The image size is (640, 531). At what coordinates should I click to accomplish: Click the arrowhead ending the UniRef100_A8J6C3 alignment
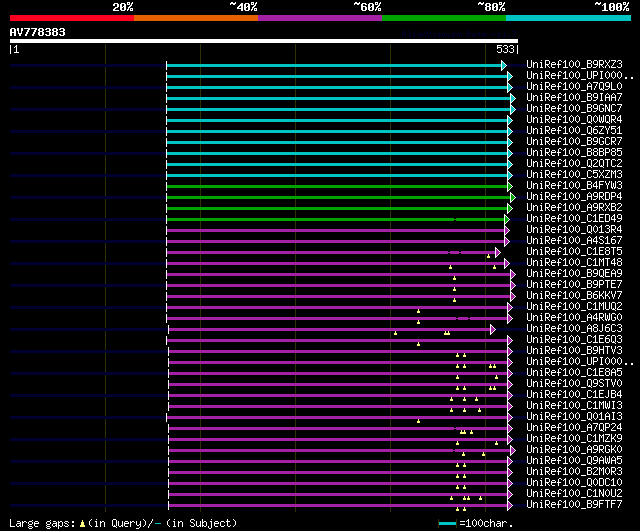click(x=493, y=329)
